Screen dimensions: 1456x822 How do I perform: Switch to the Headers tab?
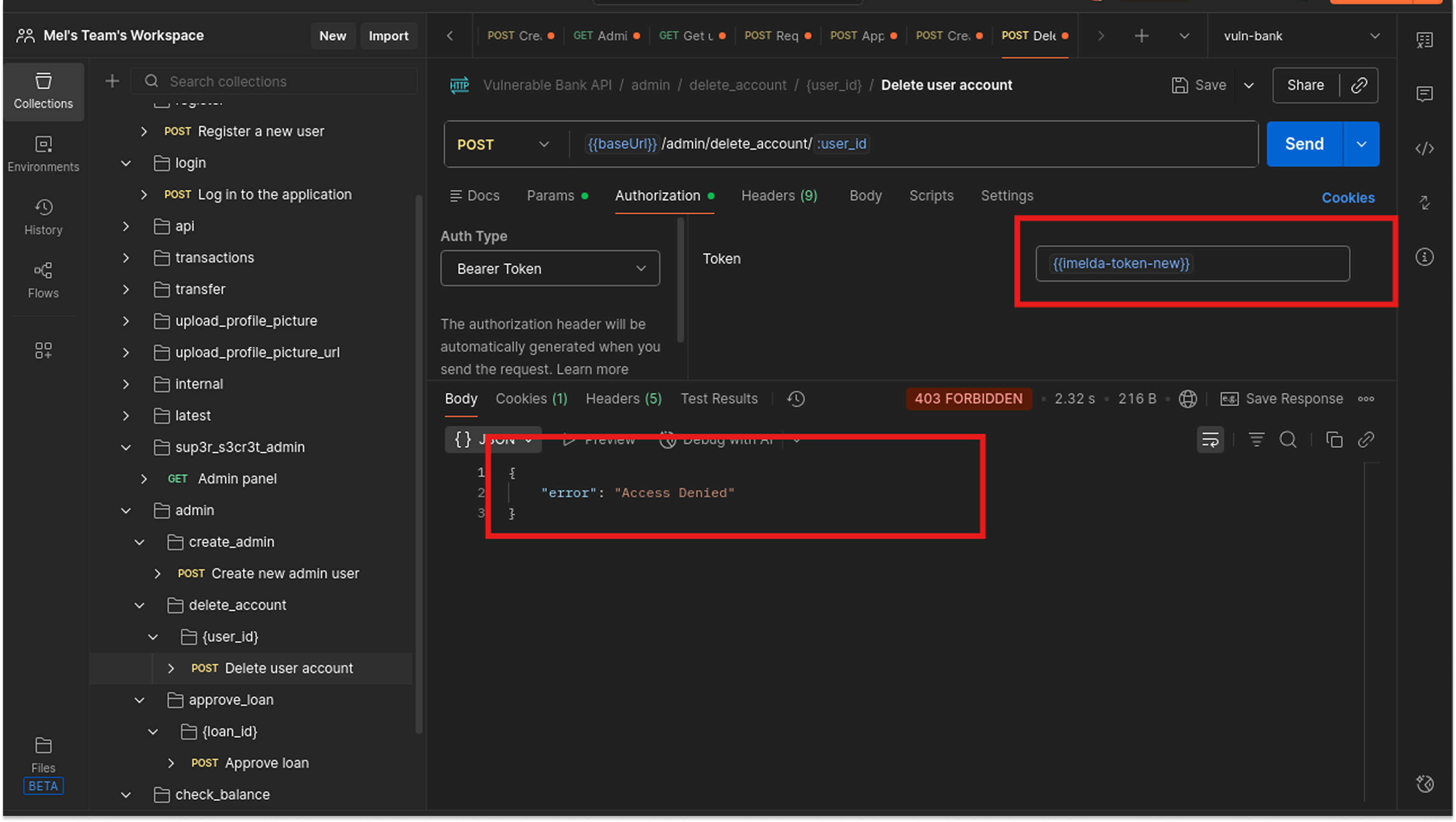(779, 196)
